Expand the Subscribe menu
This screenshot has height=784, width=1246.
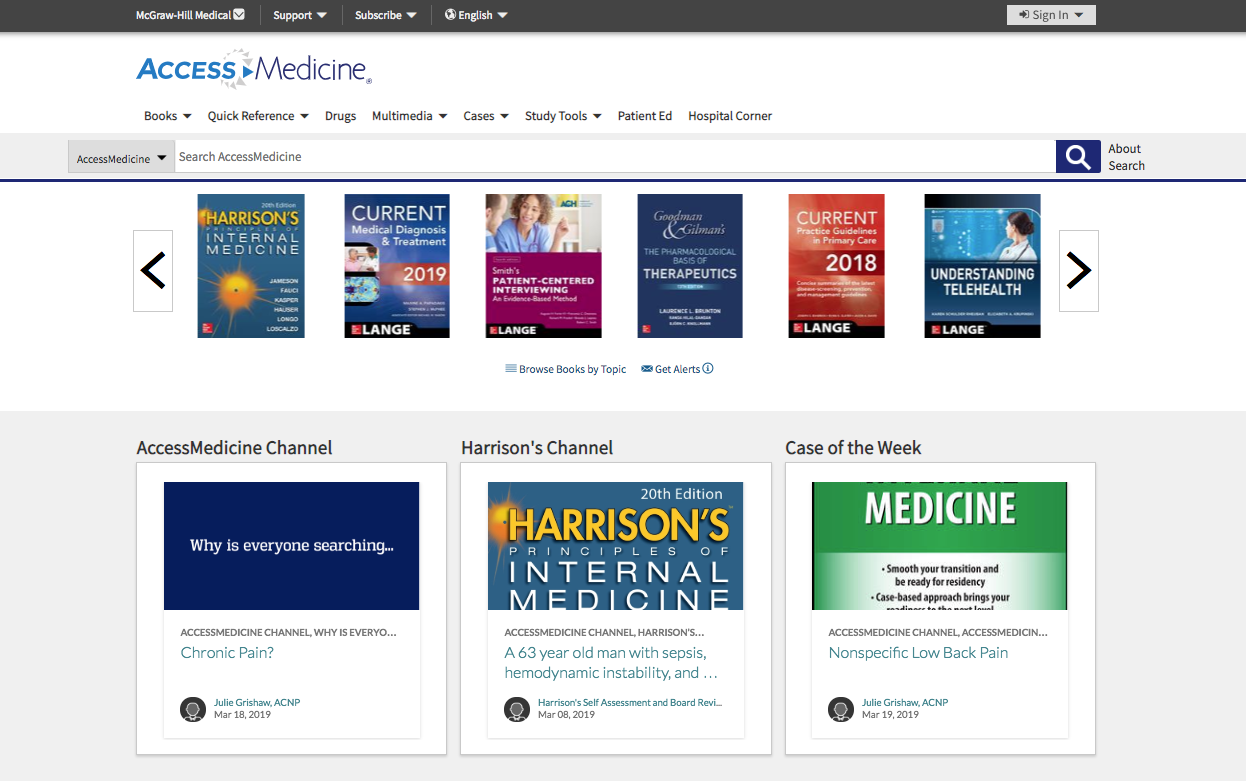(x=386, y=15)
